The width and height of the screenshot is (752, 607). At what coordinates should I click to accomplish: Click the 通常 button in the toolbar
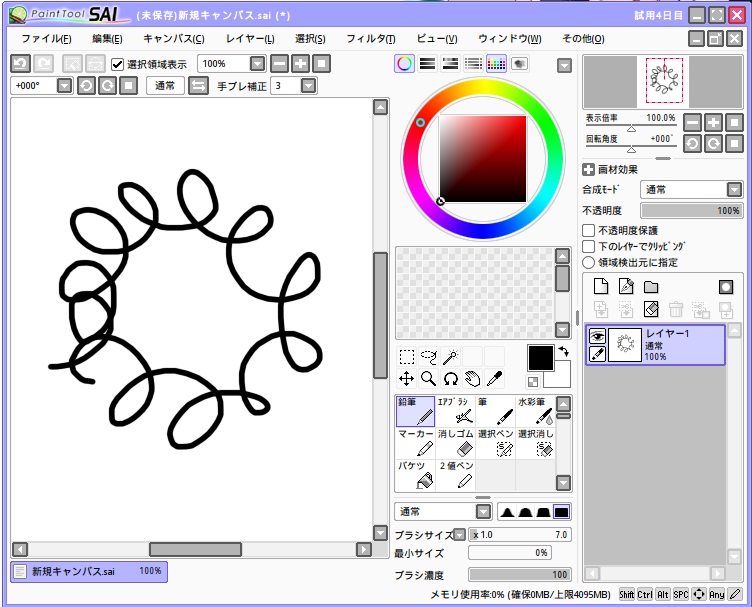[164, 86]
